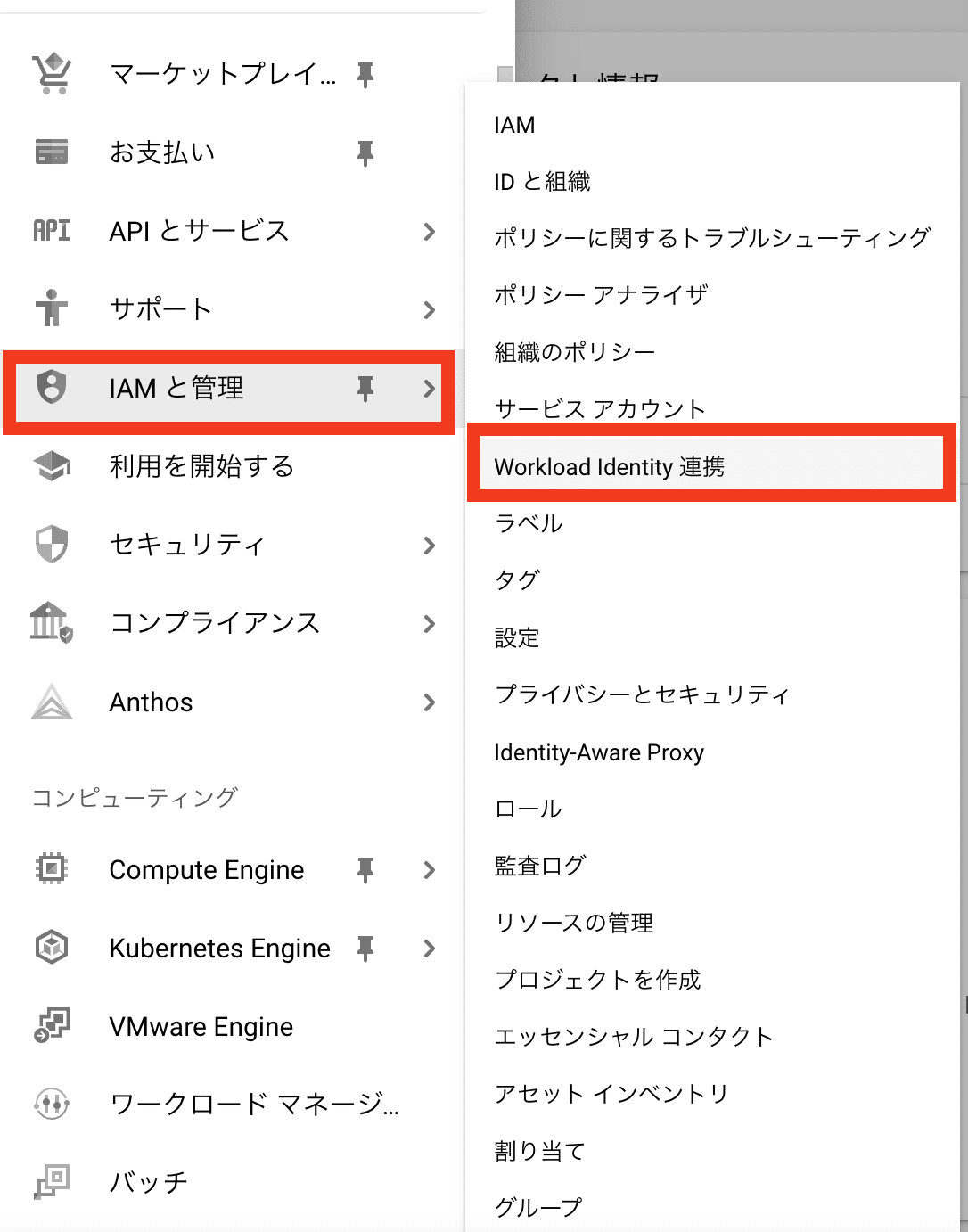The width and height of the screenshot is (968, 1232).
Task: Click the Anthos triangle icon
Action: (51, 702)
